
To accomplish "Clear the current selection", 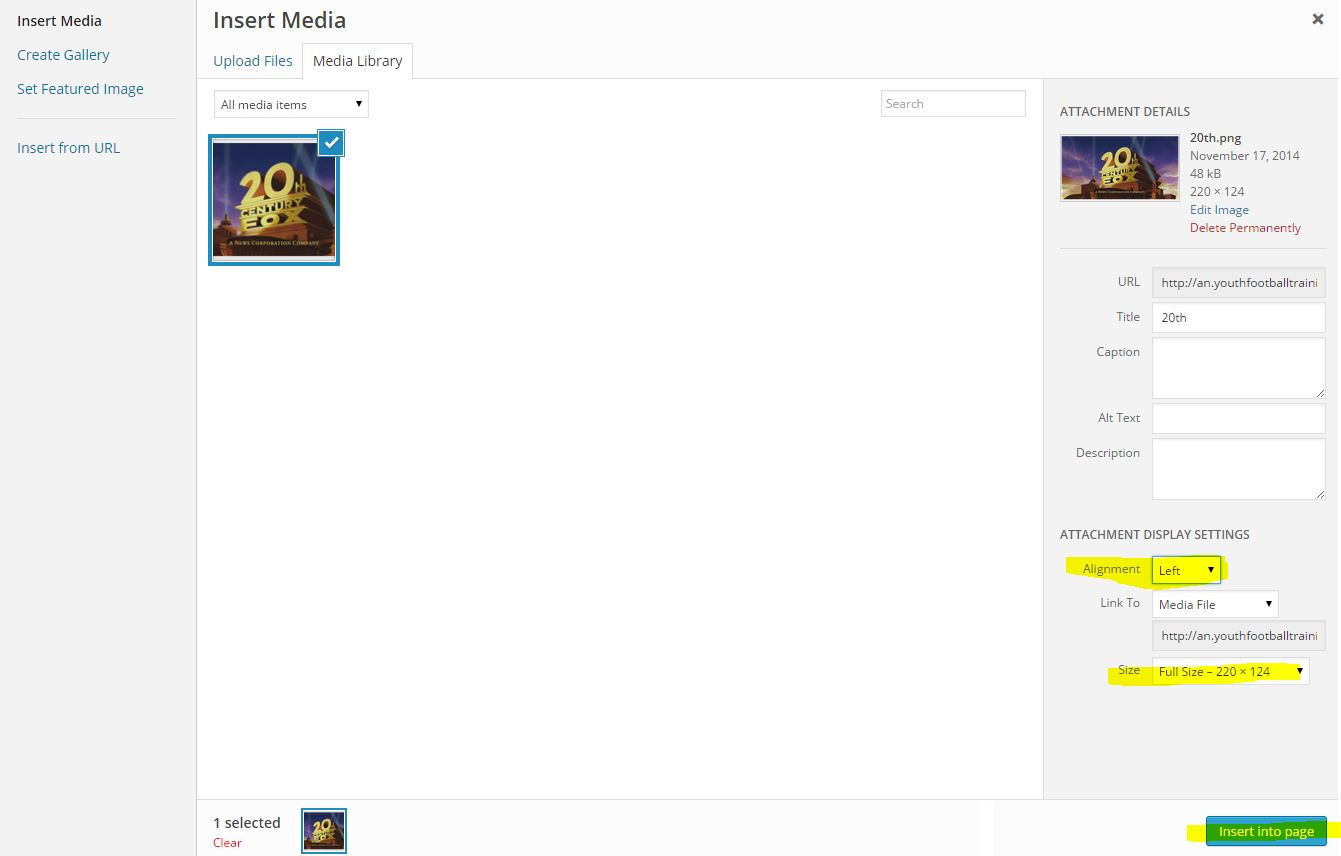I will 227,843.
